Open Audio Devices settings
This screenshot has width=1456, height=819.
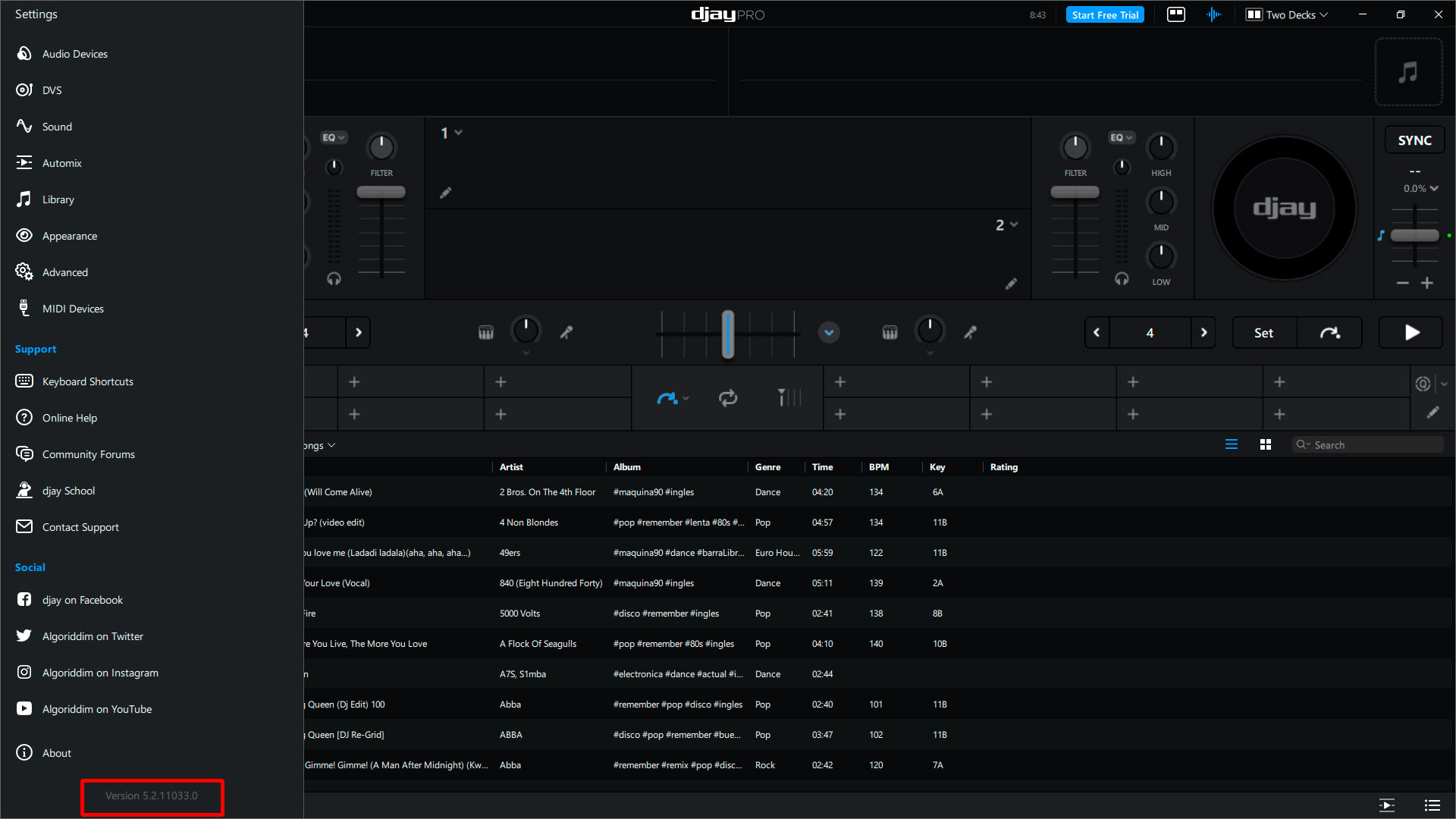point(74,54)
